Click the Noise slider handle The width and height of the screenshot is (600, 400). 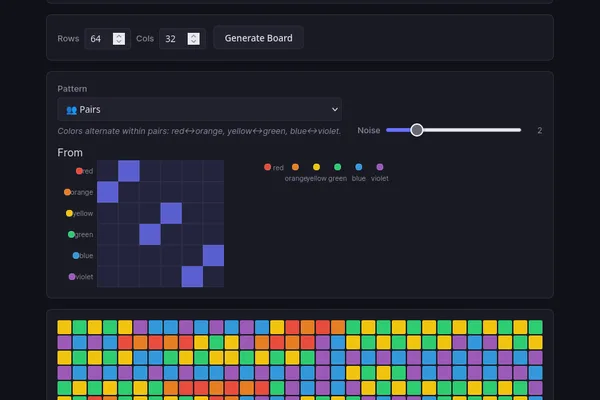pos(417,130)
